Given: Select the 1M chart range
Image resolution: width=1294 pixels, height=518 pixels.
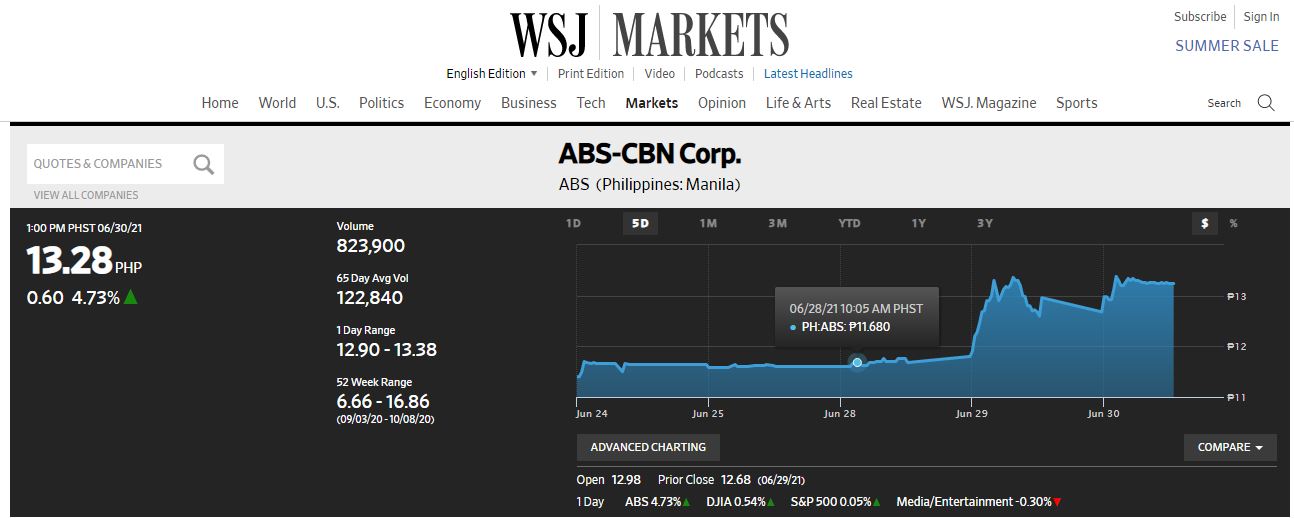Looking at the screenshot, I should coord(708,223).
